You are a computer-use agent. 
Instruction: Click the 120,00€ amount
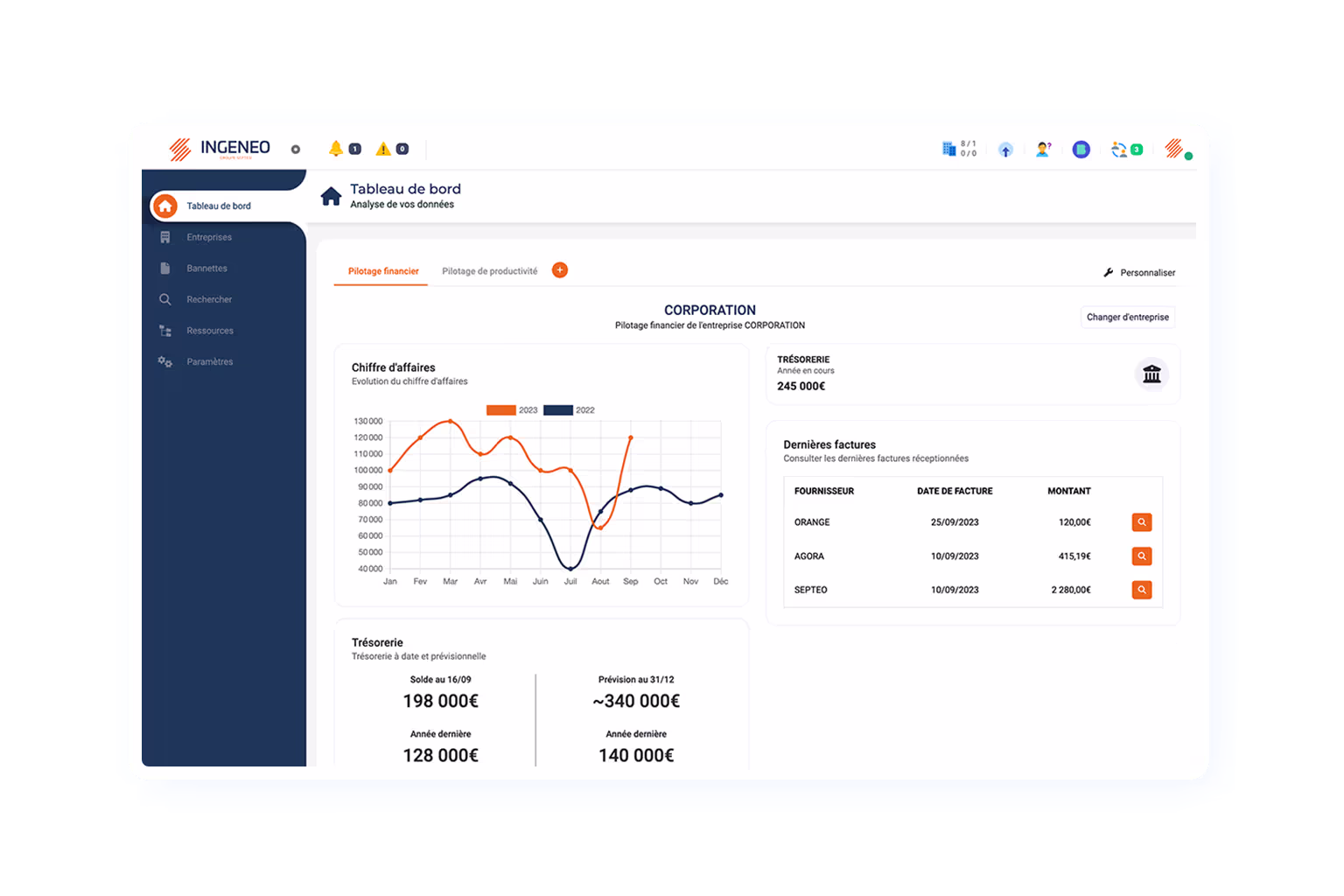coord(1074,522)
